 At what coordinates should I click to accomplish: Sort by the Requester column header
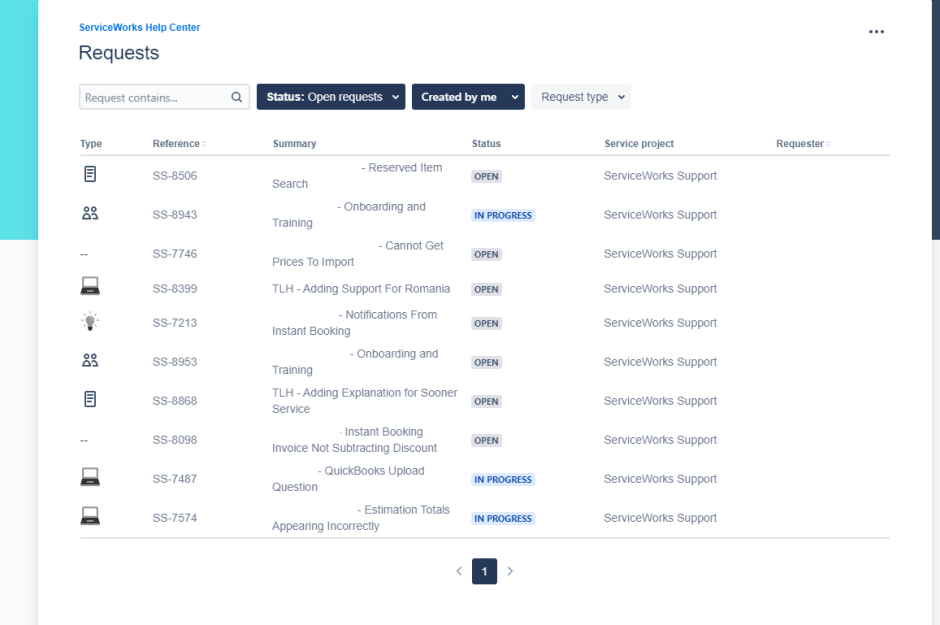pos(803,144)
